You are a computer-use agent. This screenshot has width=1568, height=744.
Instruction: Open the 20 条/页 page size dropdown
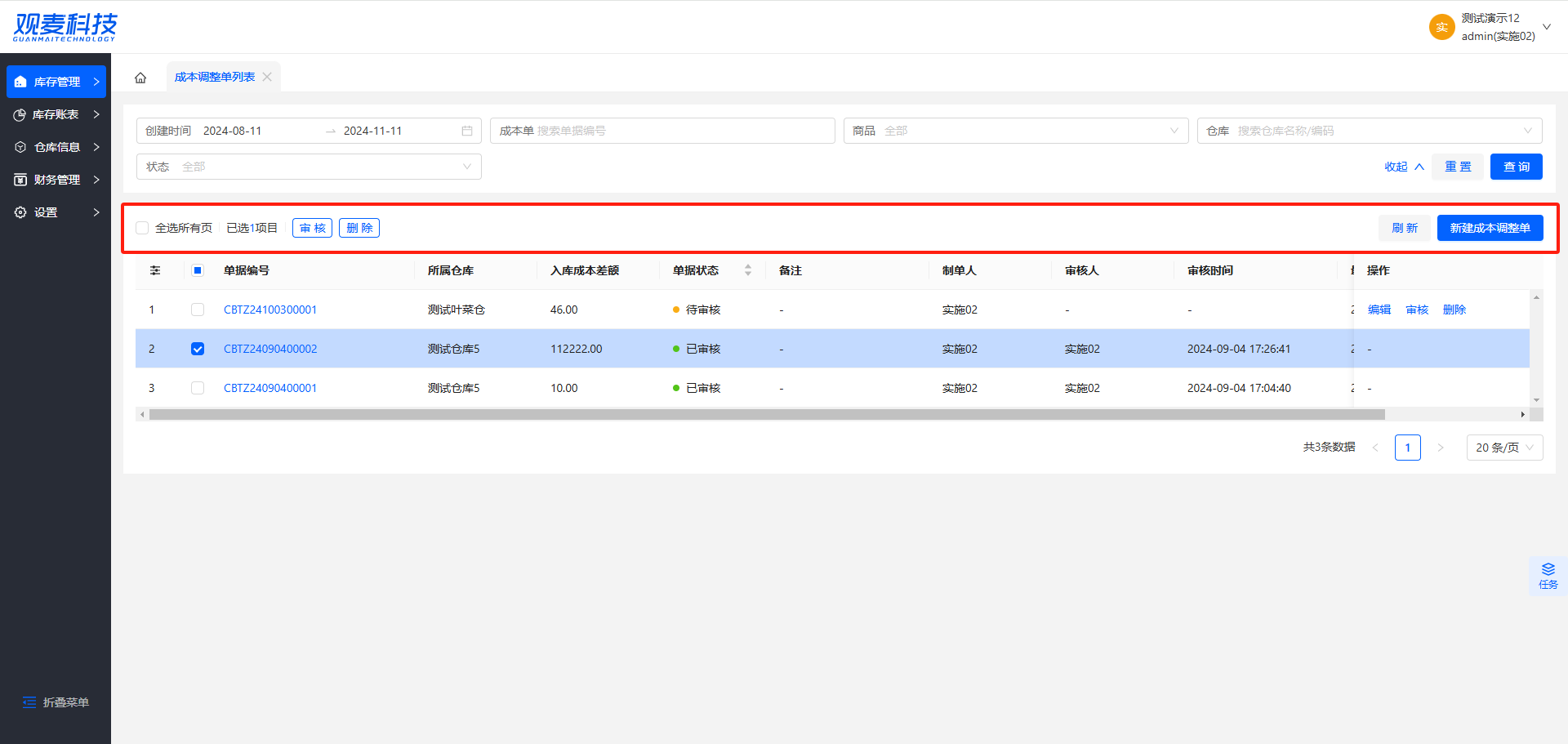tap(1505, 448)
